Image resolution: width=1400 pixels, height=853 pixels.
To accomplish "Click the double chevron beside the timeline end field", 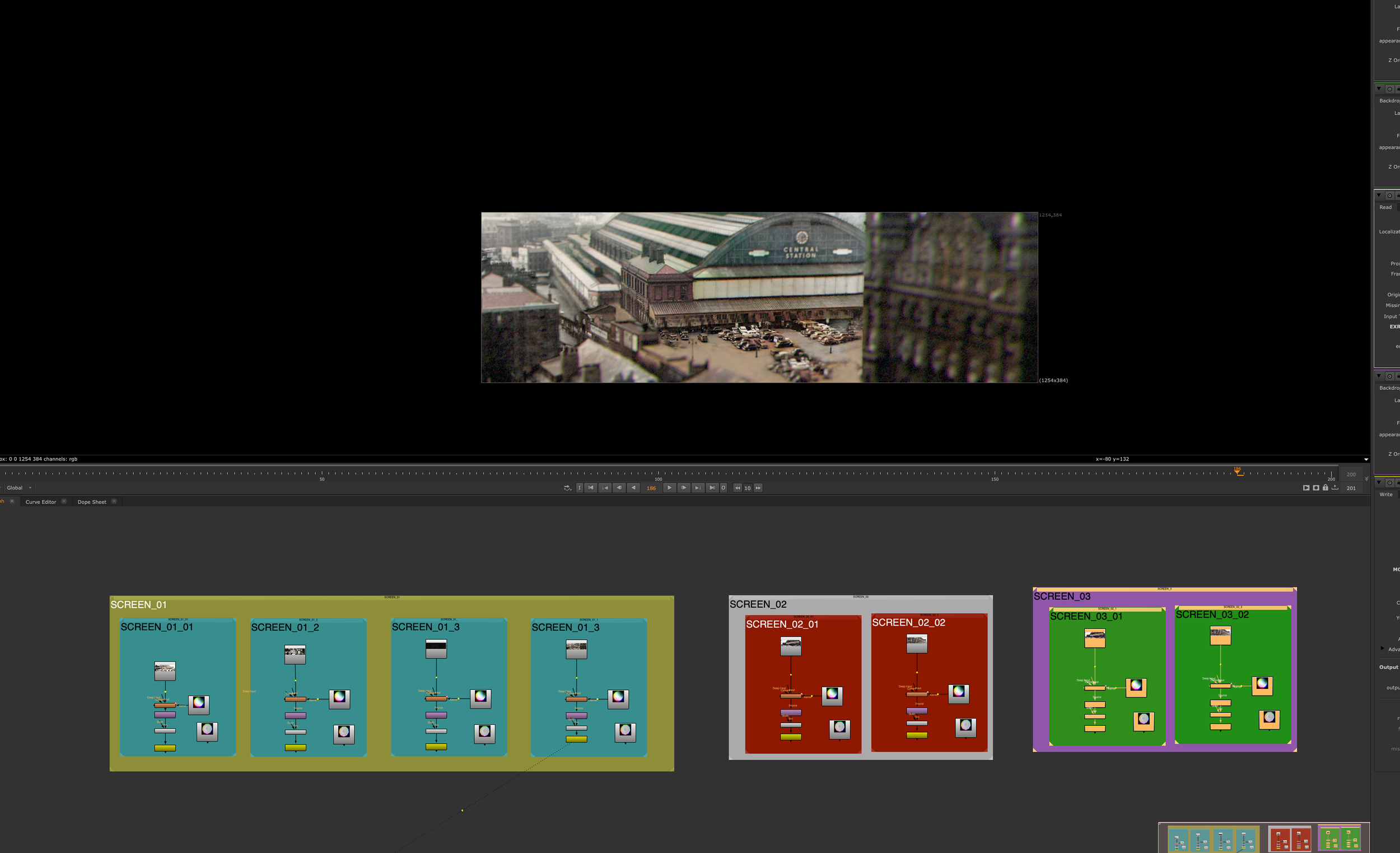I will (x=1366, y=478).
